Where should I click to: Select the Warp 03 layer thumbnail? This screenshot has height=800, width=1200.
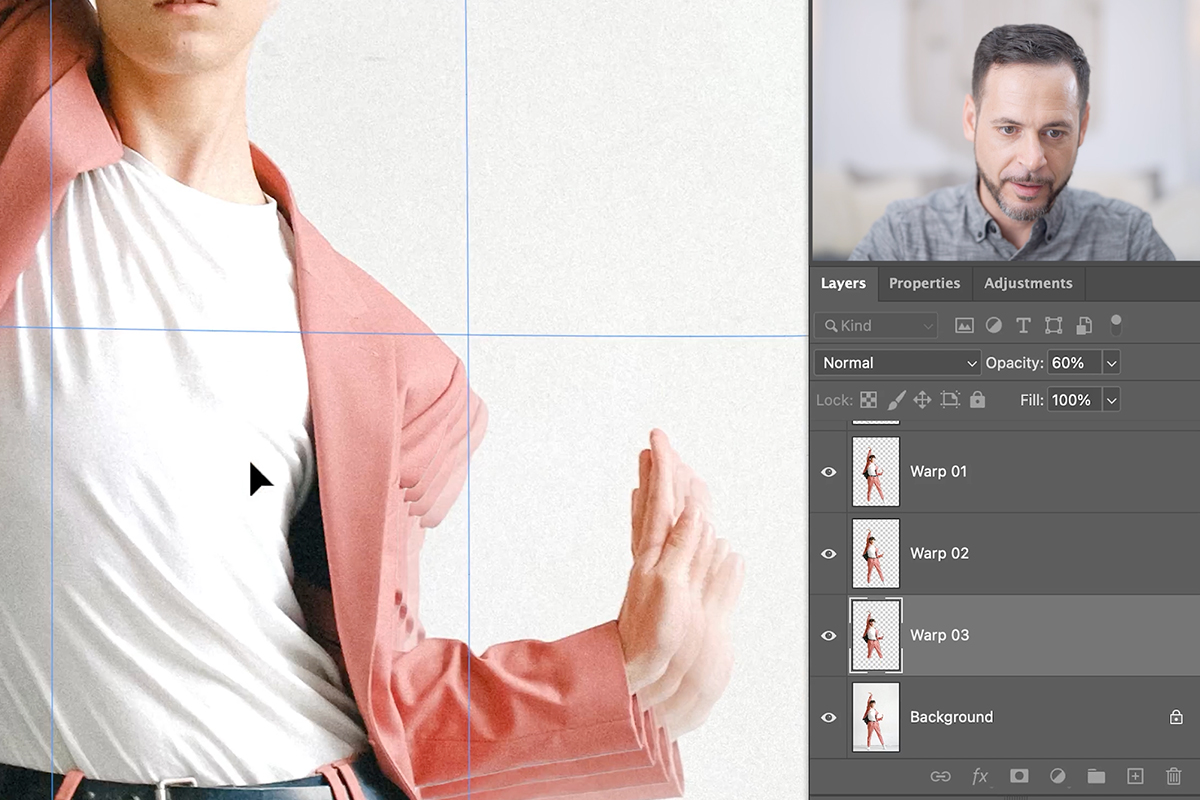[x=877, y=635]
